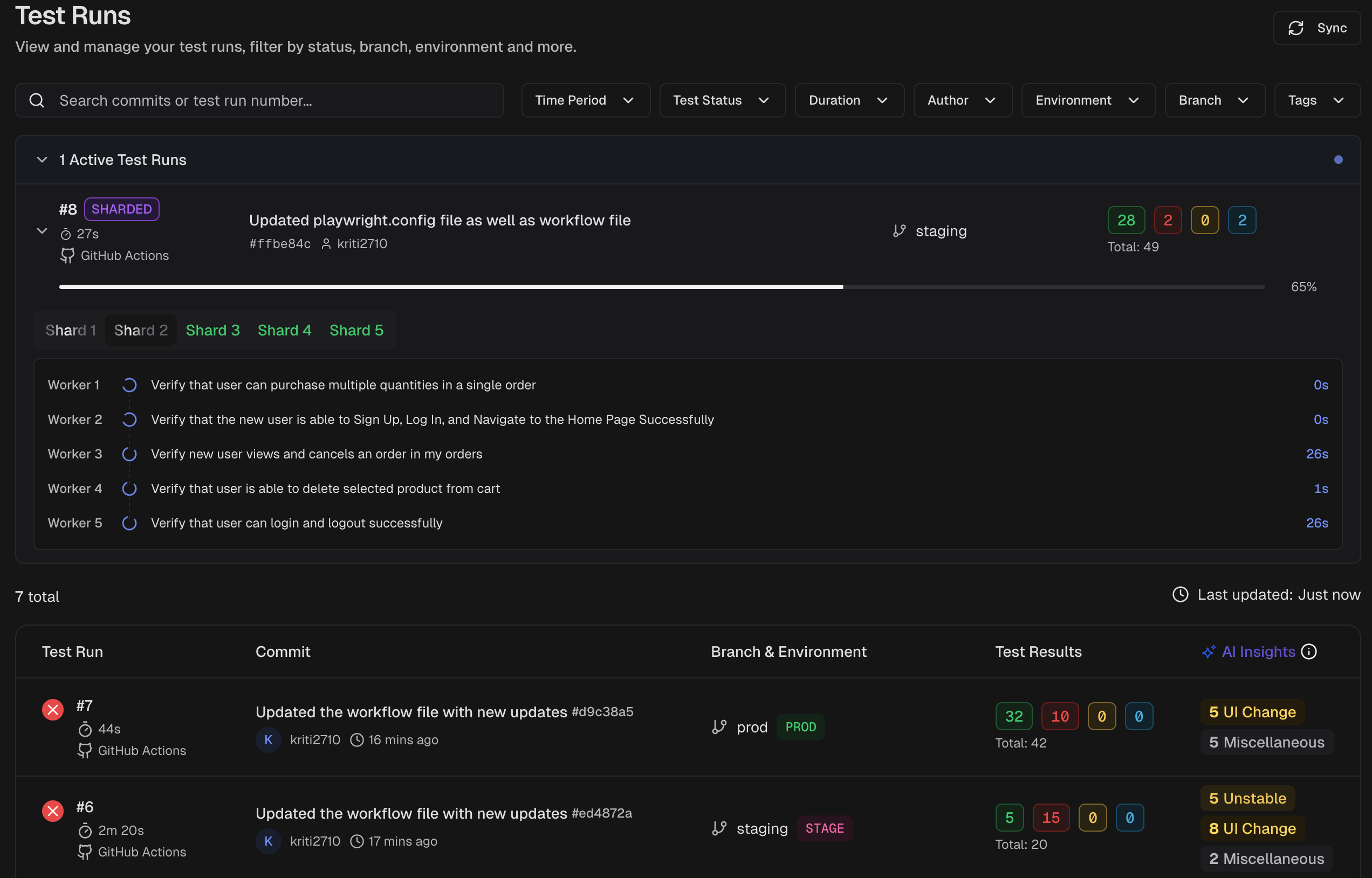Click the clock icon beside Last updated
1372x878 pixels.
click(1180, 595)
